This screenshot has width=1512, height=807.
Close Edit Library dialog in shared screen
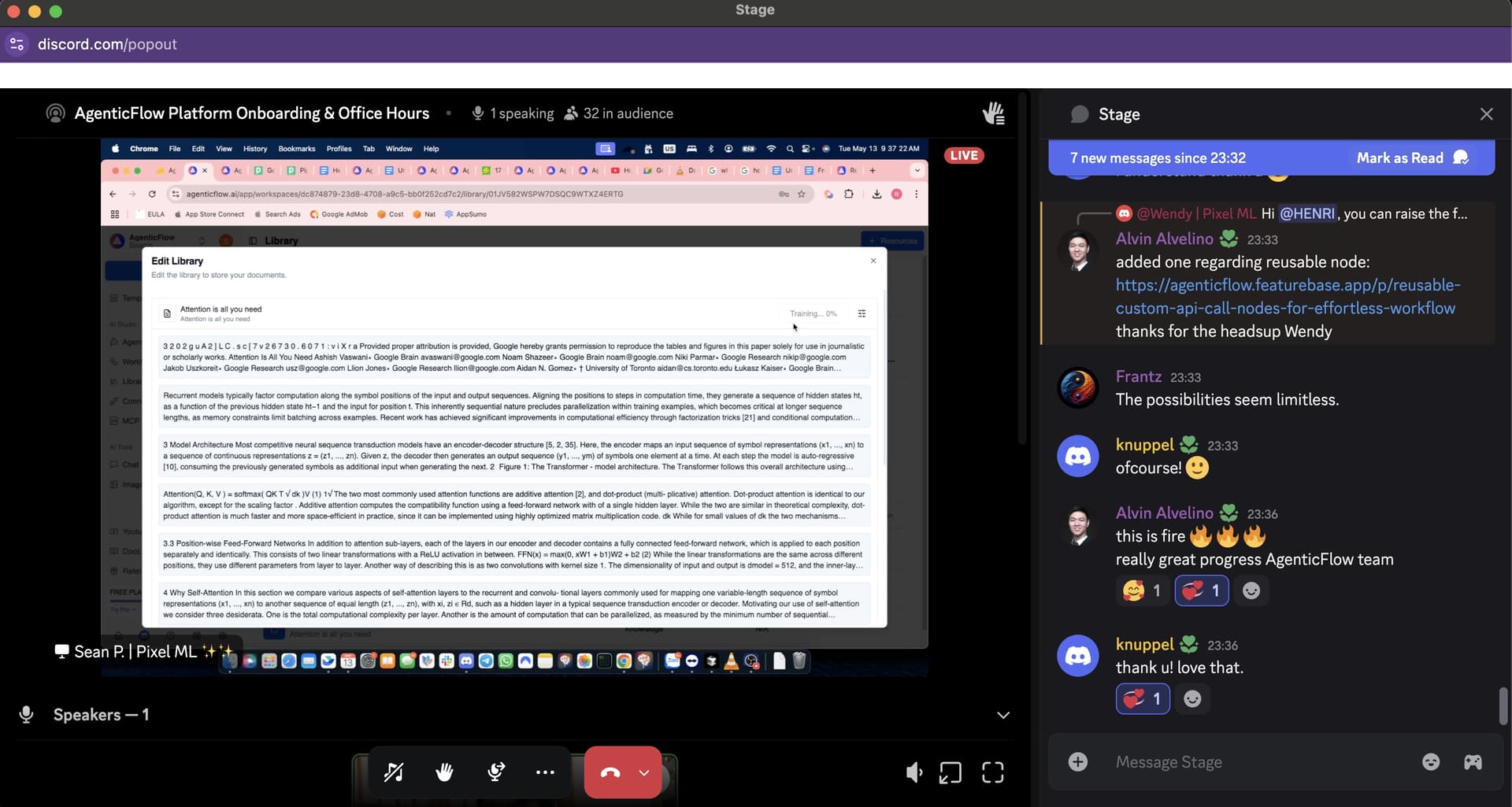click(x=873, y=261)
